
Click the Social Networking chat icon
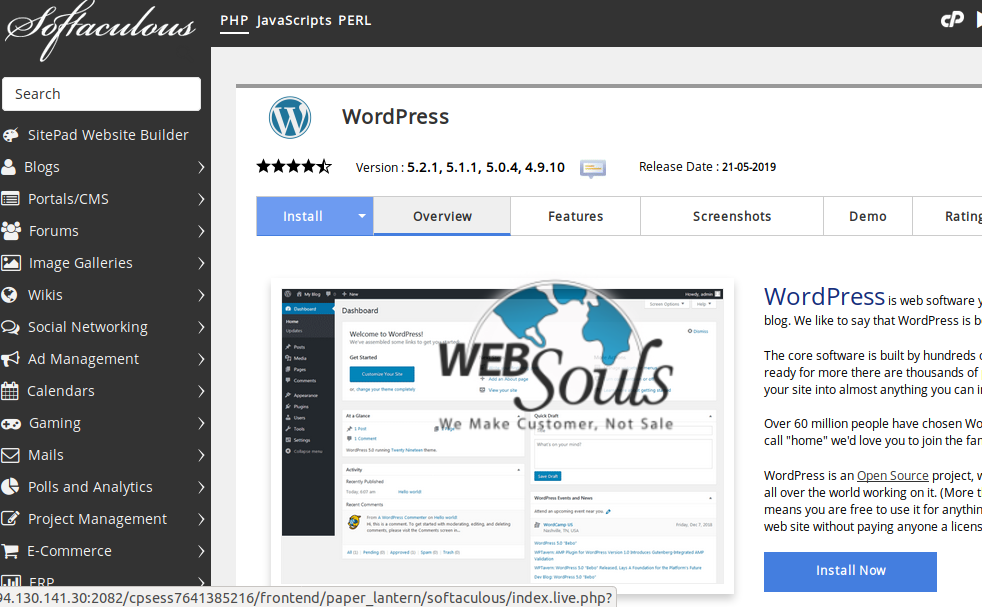[10, 327]
